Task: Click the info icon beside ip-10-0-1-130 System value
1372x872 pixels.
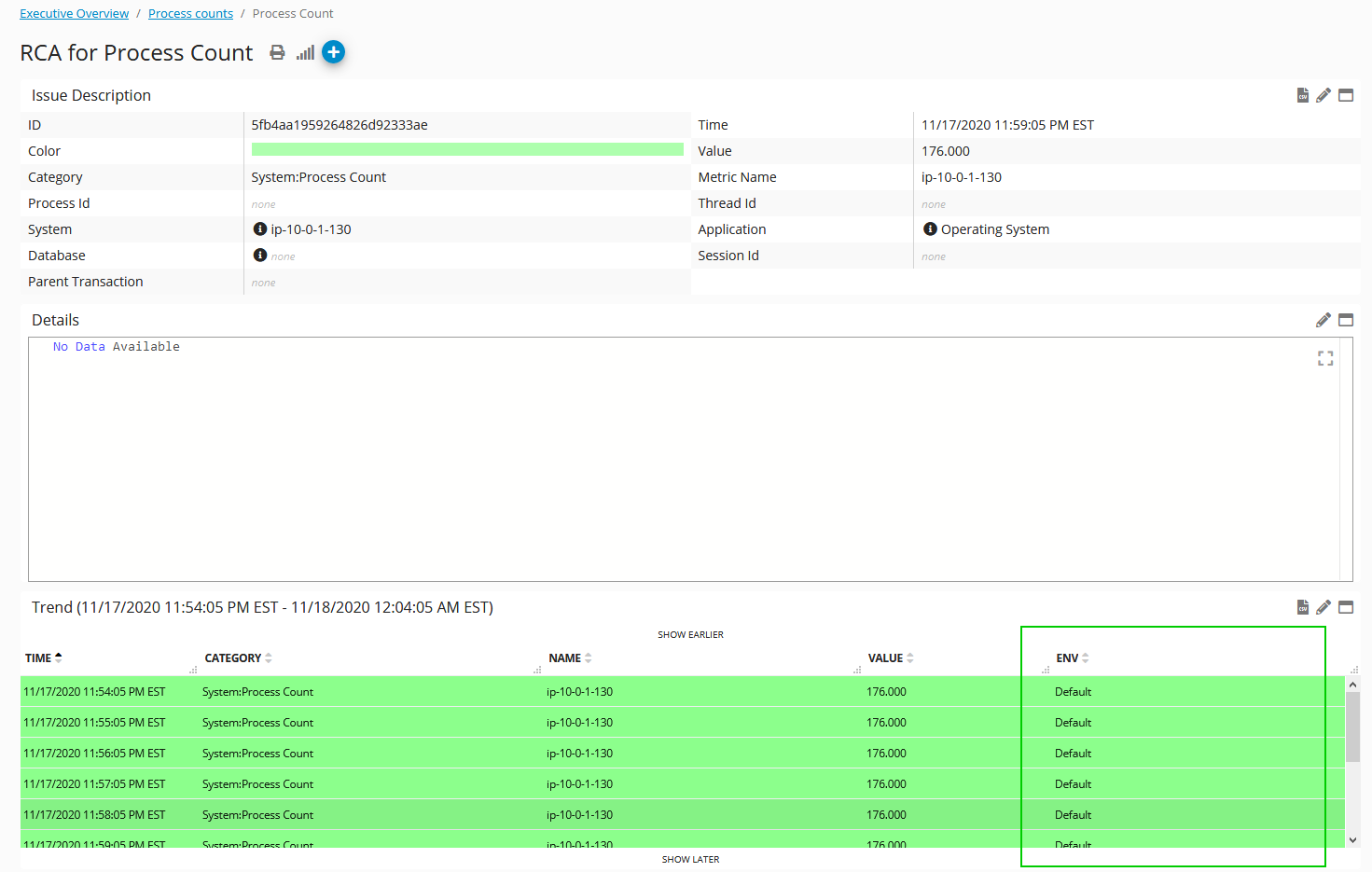Action: coord(259,228)
